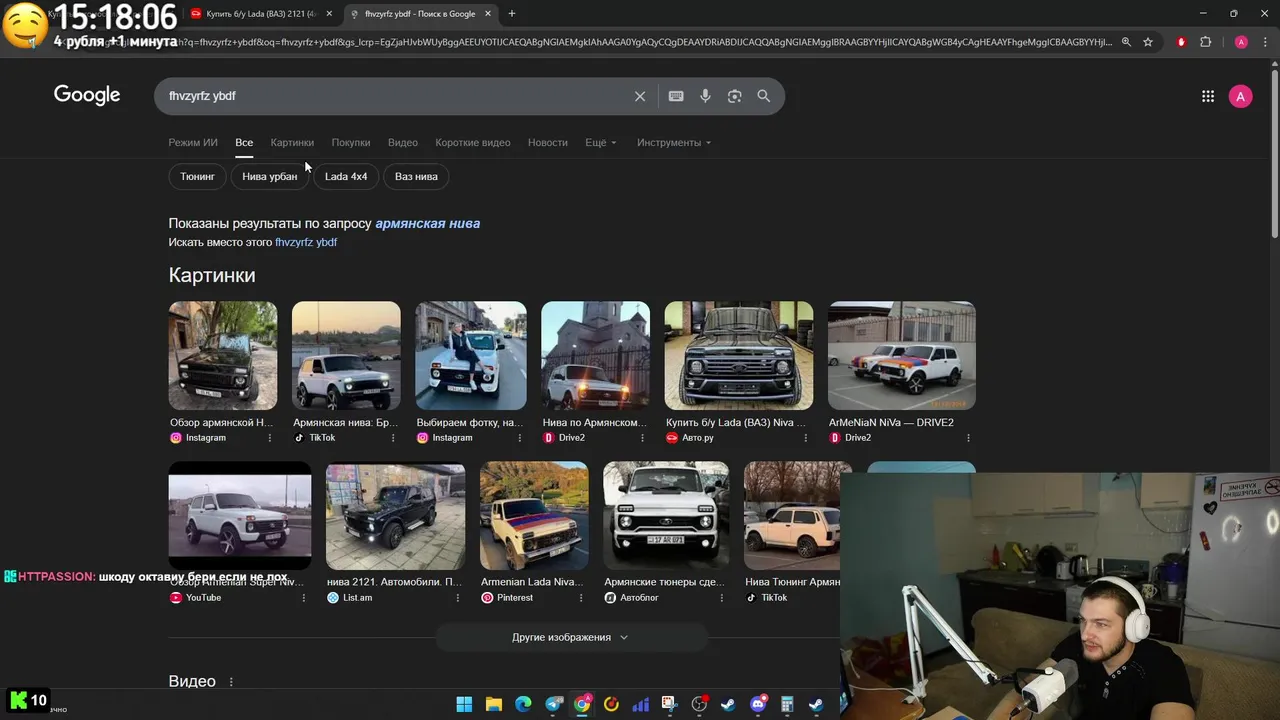This screenshot has height=720, width=1280.
Task: Open the on-screen keyboard input tool
Action: click(x=676, y=96)
